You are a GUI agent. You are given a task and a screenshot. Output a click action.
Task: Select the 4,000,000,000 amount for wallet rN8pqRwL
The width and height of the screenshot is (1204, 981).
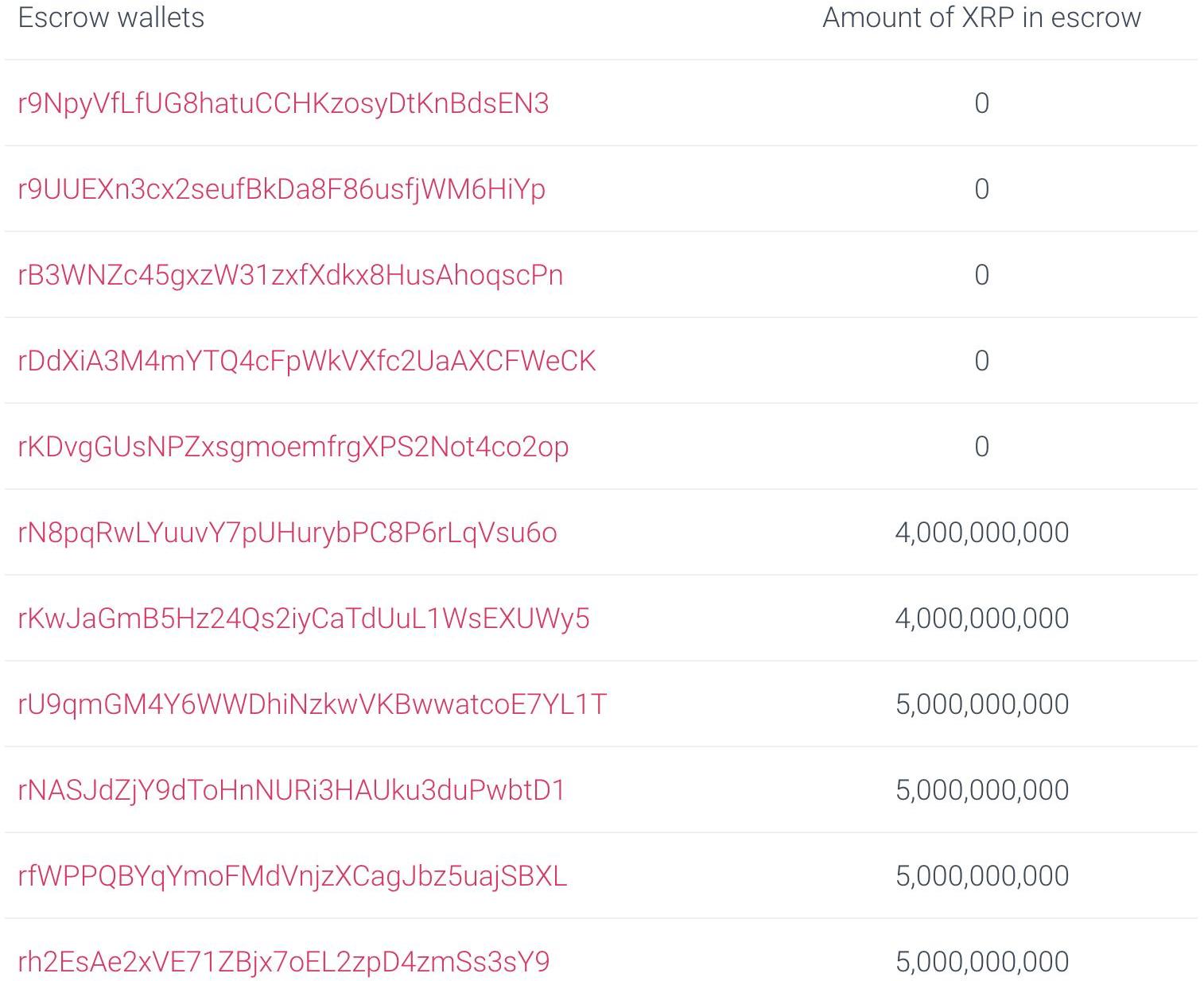981,533
